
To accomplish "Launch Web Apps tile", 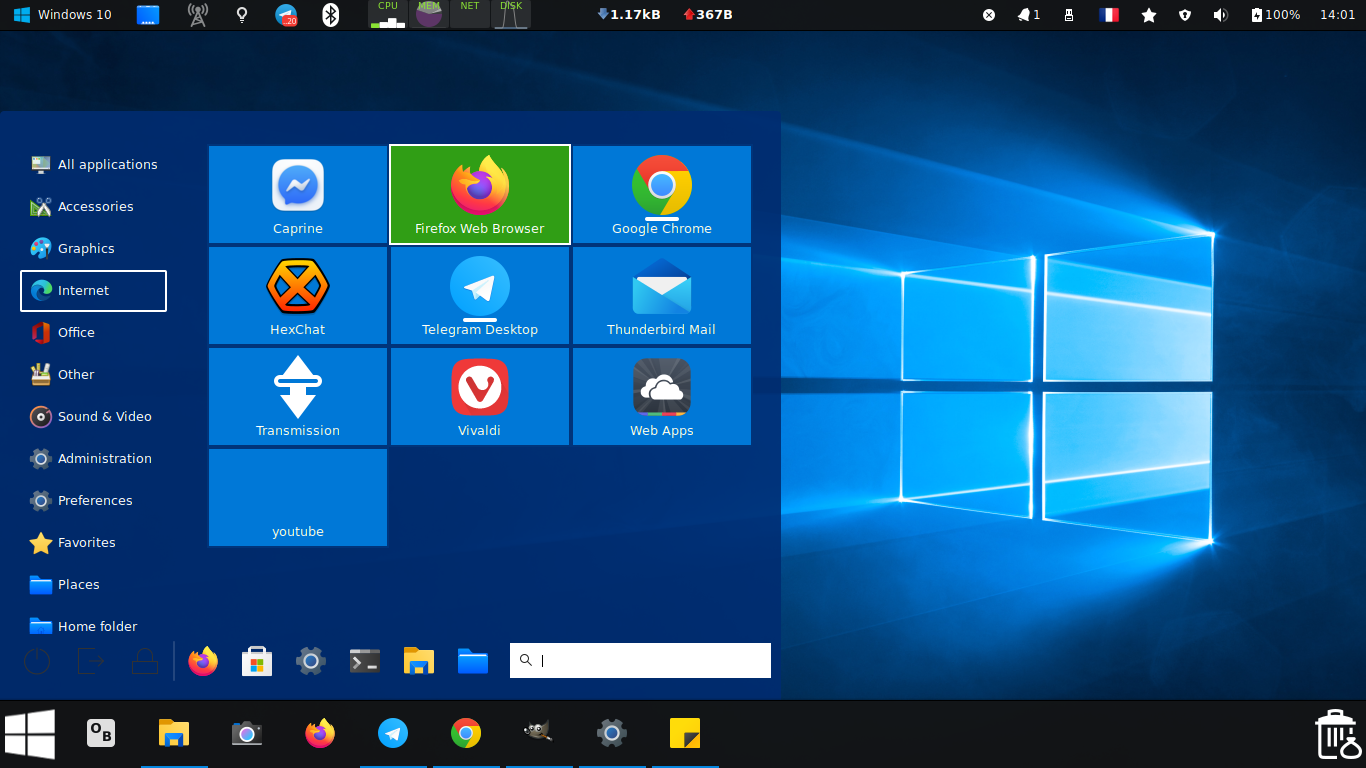I will click(662, 396).
